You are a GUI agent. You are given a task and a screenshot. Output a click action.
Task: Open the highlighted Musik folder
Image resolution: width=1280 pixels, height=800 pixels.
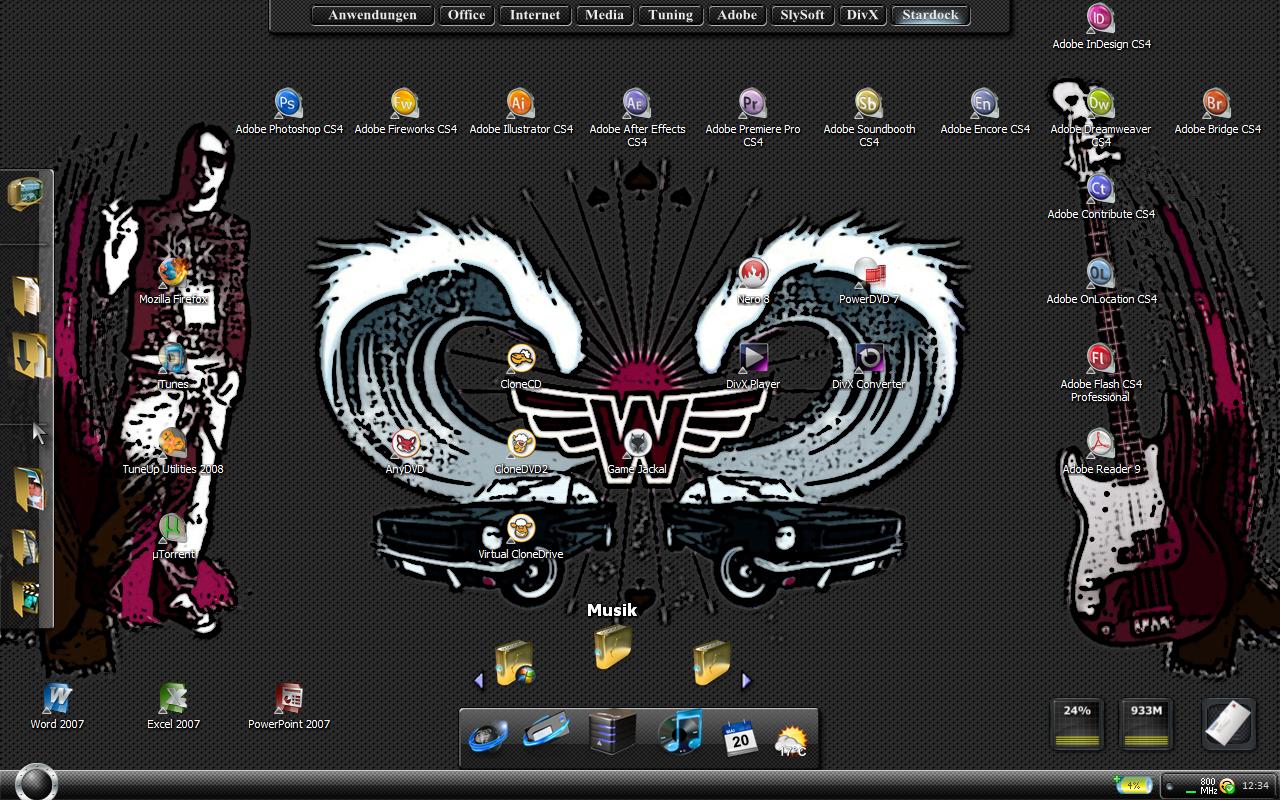click(612, 647)
